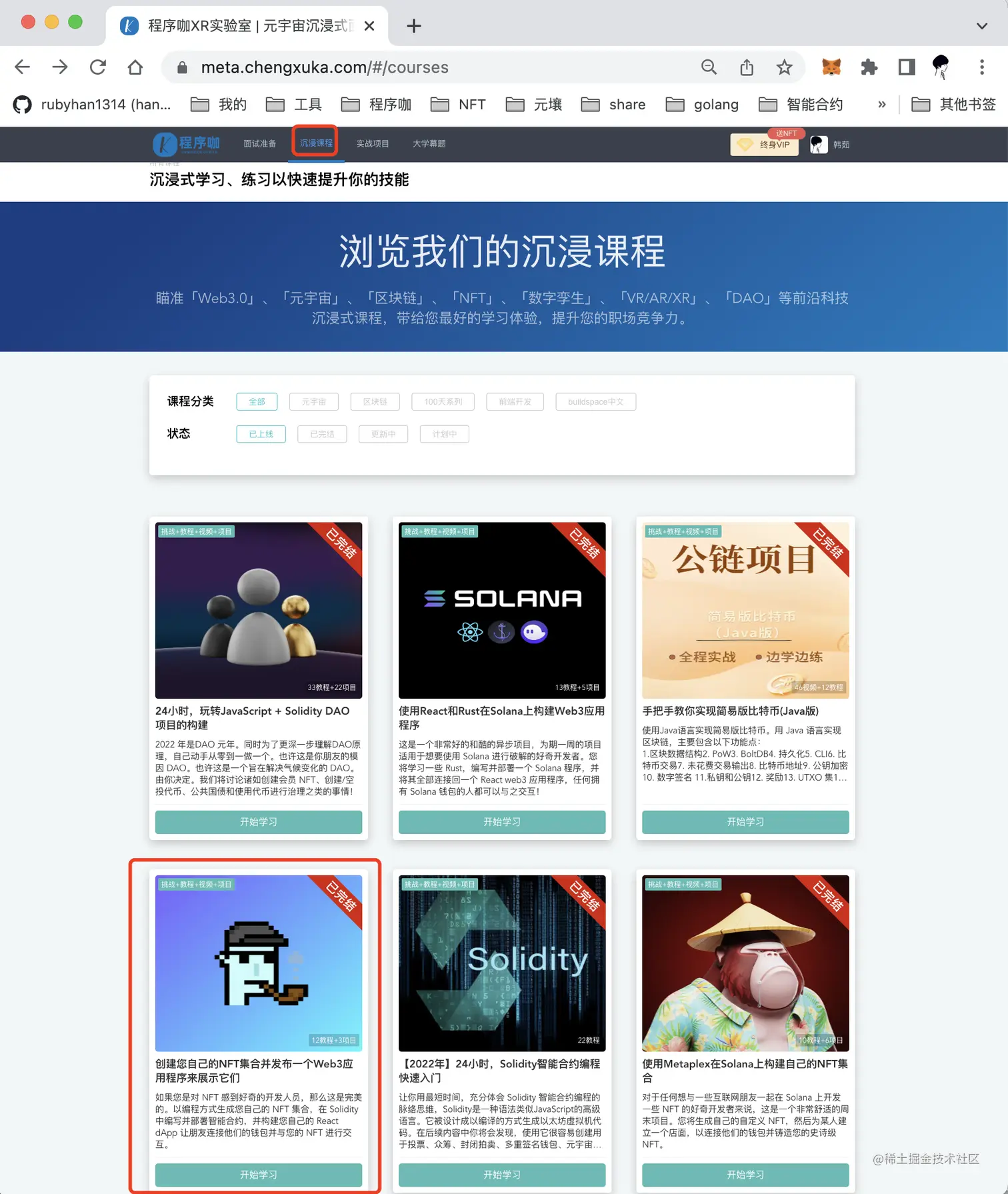Image resolution: width=1008 pixels, height=1194 pixels.
Task: Click the 程序咖 site logo
Action: pos(186,144)
